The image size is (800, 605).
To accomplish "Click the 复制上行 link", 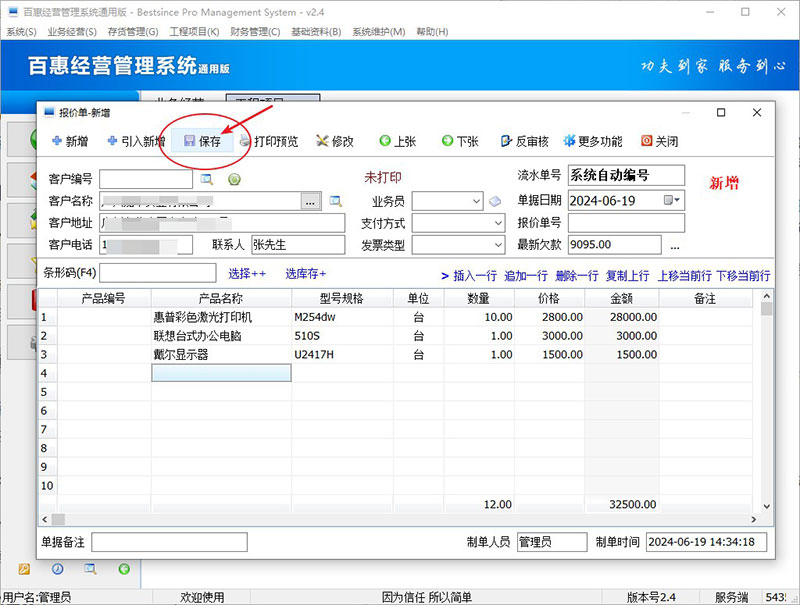I will pyautogui.click(x=627, y=276).
